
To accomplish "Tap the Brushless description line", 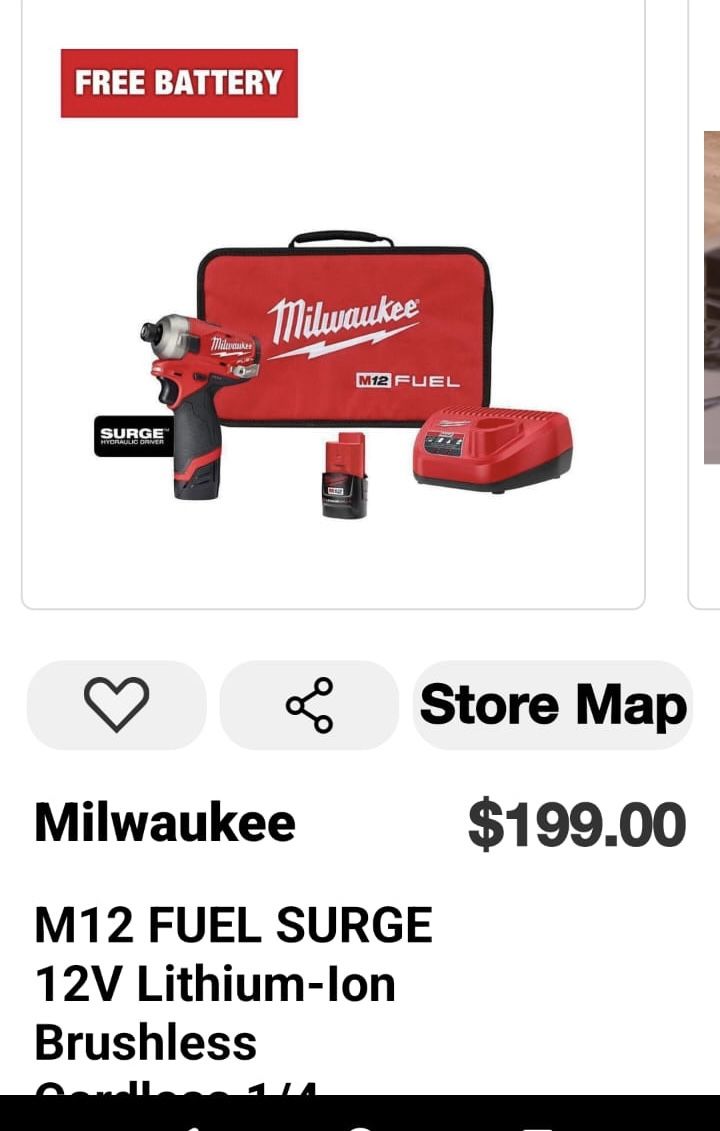I will click(146, 1042).
